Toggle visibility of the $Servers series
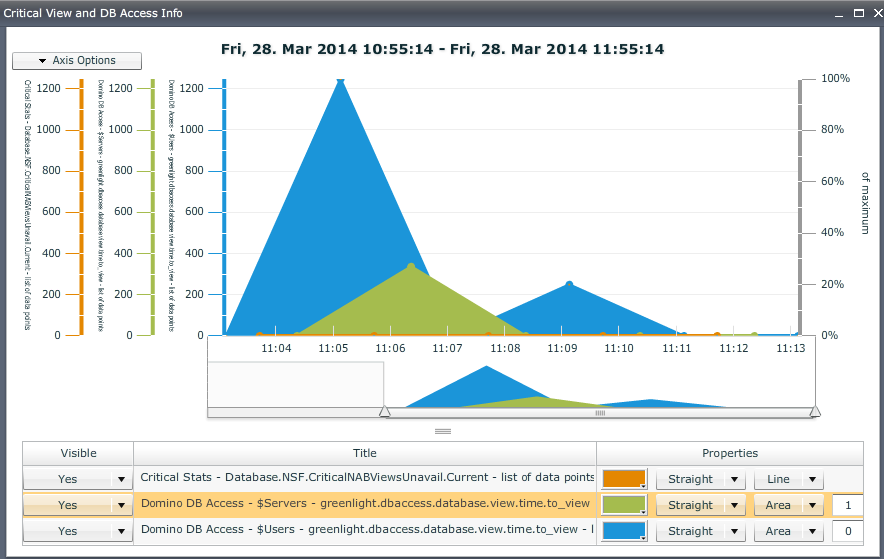This screenshot has height=559, width=884. 78,505
